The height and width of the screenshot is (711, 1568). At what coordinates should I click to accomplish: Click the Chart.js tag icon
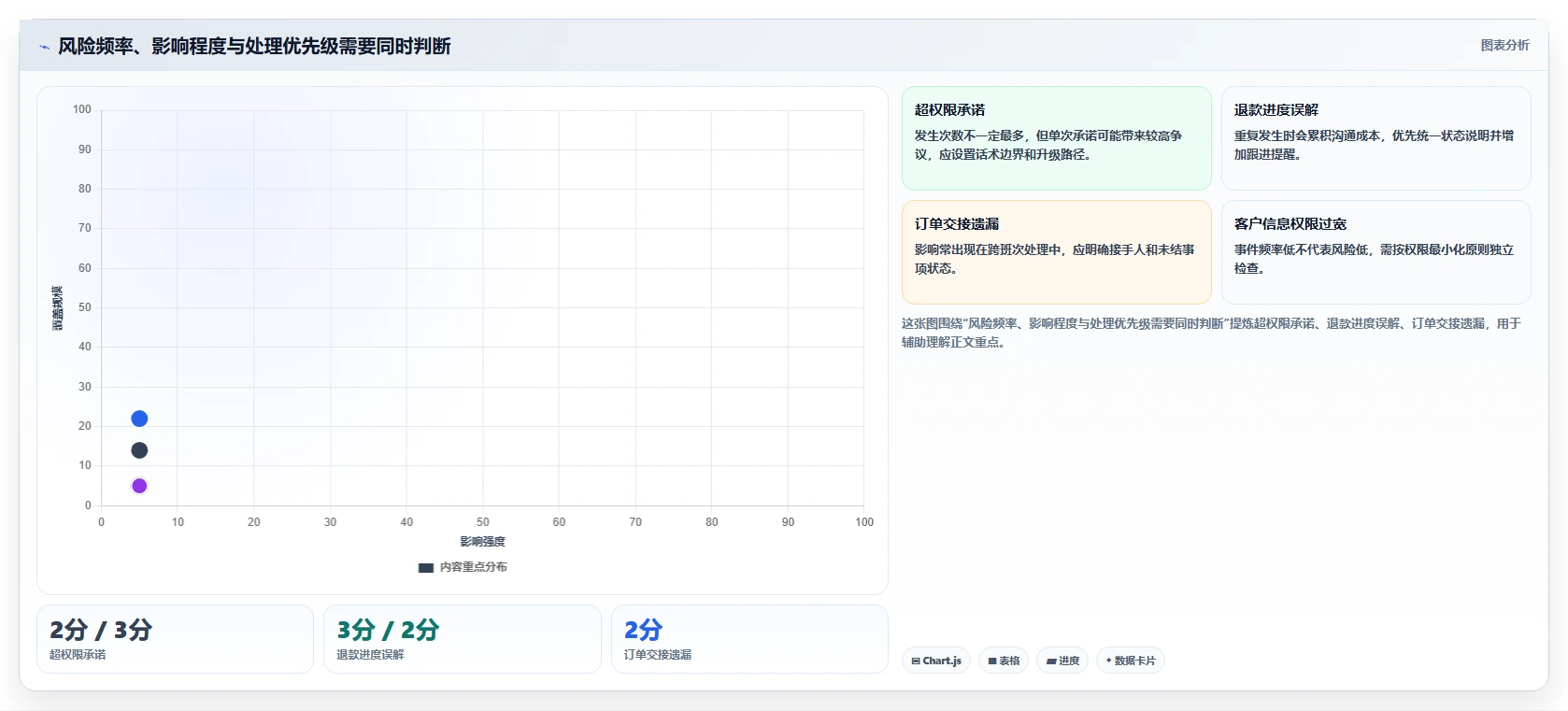point(916,661)
